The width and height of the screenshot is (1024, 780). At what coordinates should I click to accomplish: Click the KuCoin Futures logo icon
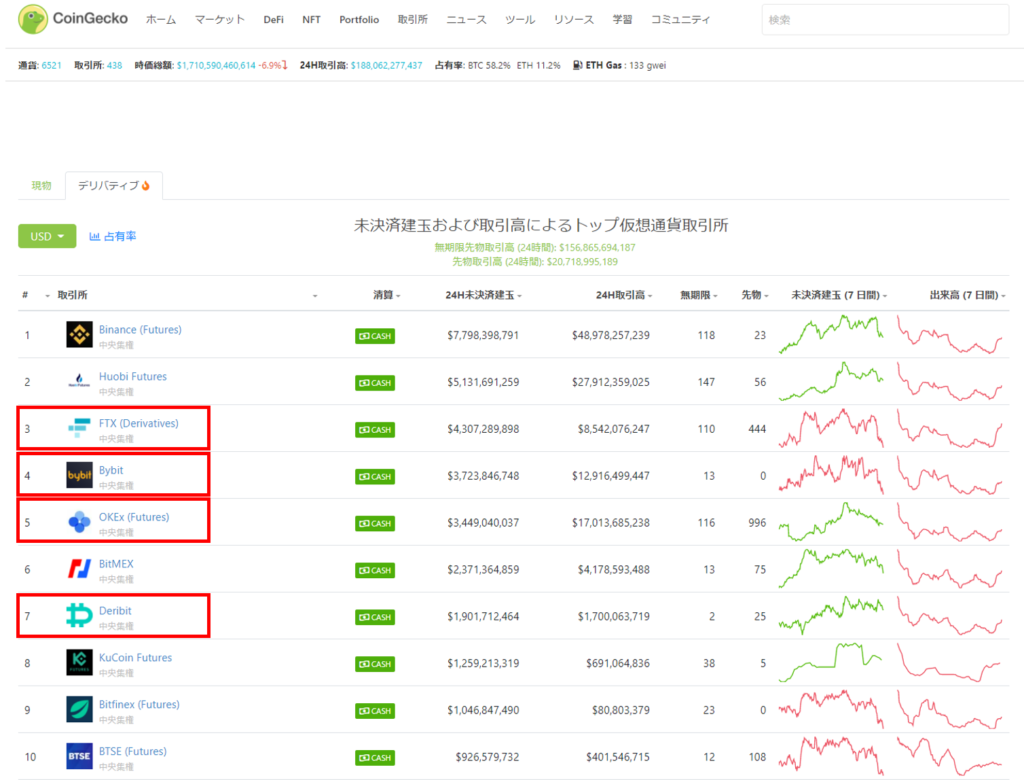pos(80,662)
